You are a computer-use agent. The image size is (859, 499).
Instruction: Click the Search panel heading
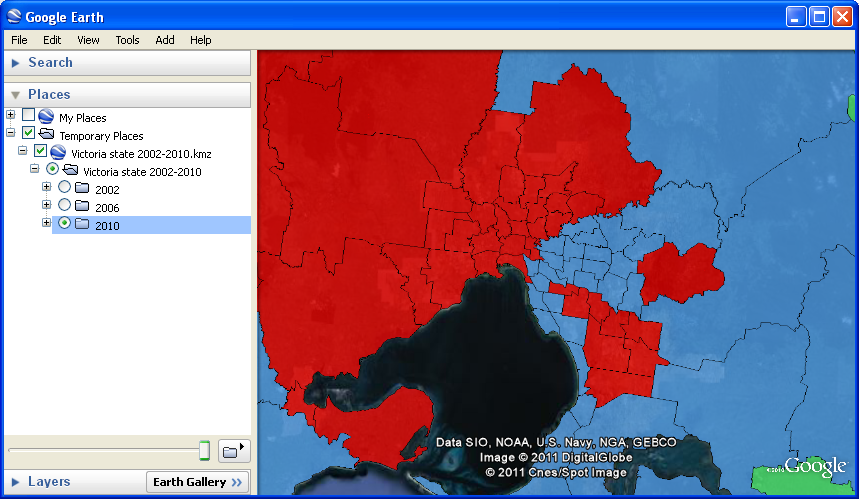tap(50, 62)
